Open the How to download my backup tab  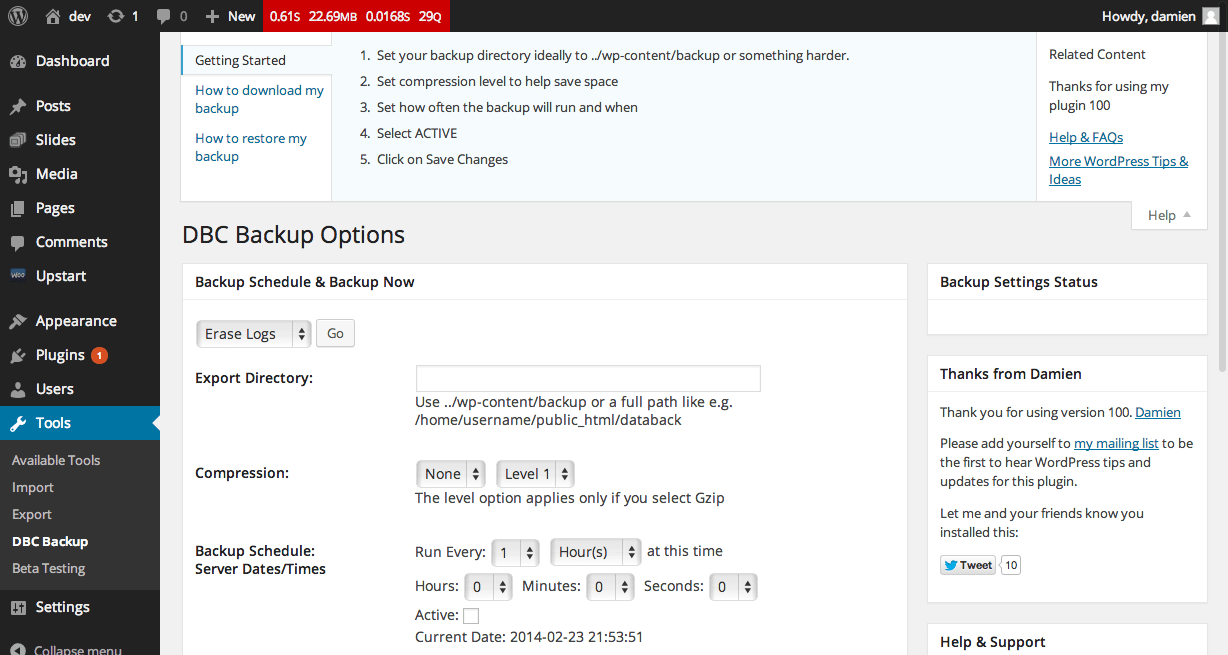point(259,99)
